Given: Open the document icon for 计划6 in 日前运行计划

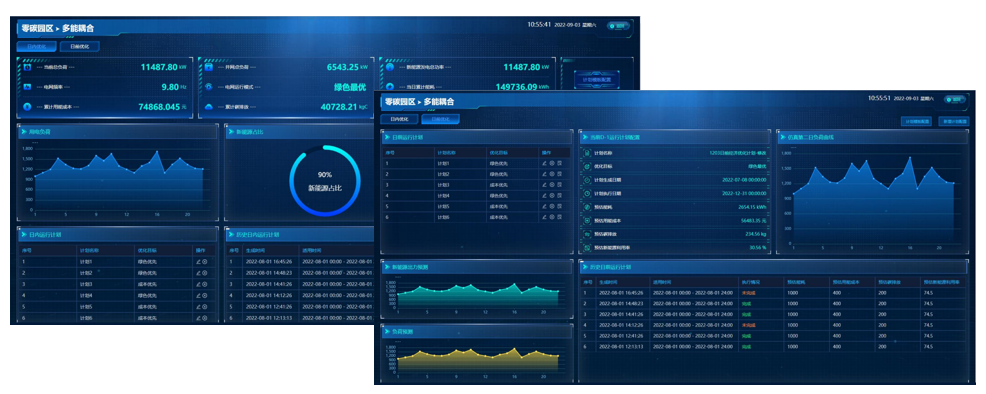Looking at the screenshot, I should click(559, 217).
